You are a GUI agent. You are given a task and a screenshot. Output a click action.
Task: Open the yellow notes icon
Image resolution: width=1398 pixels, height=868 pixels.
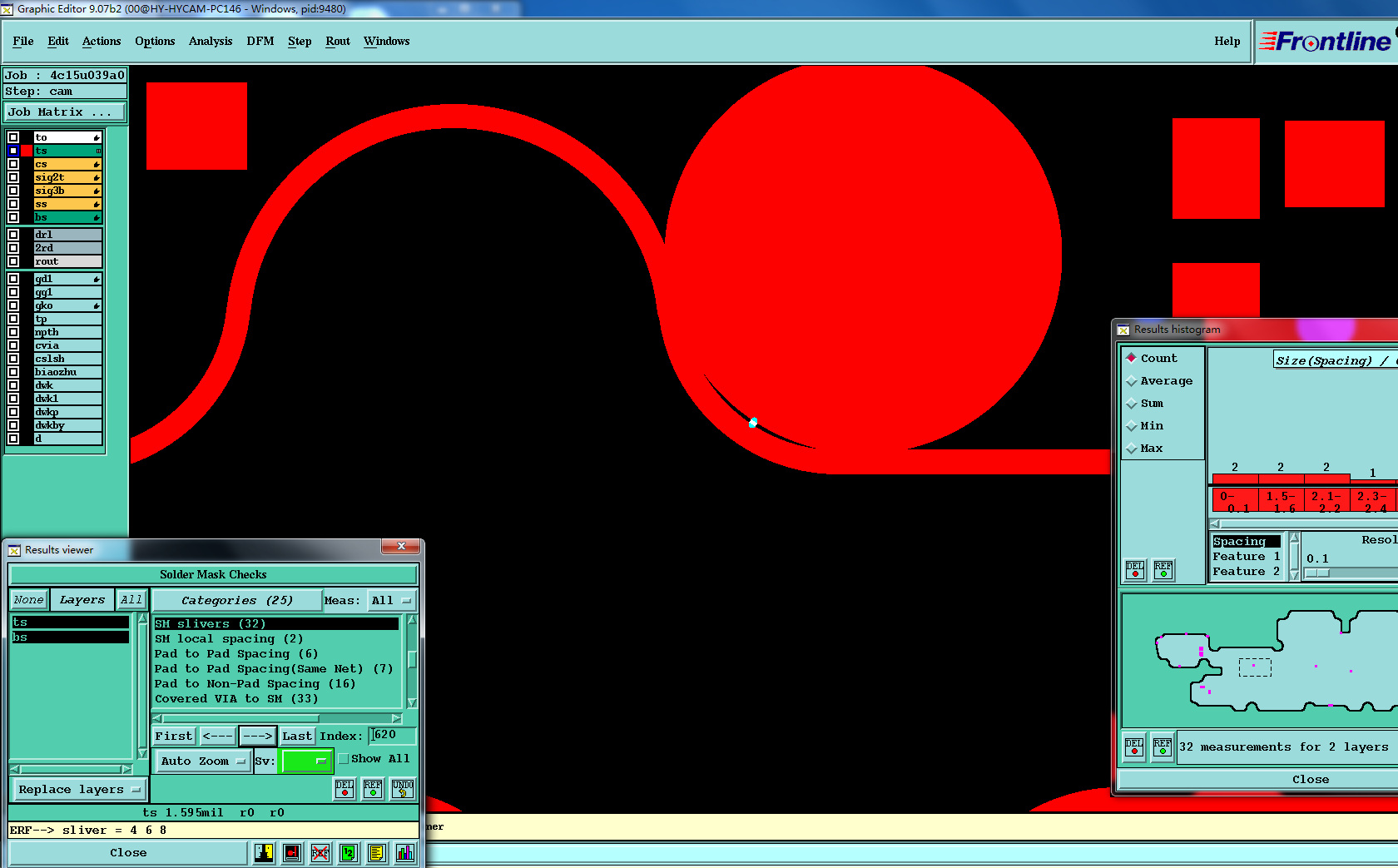click(377, 852)
